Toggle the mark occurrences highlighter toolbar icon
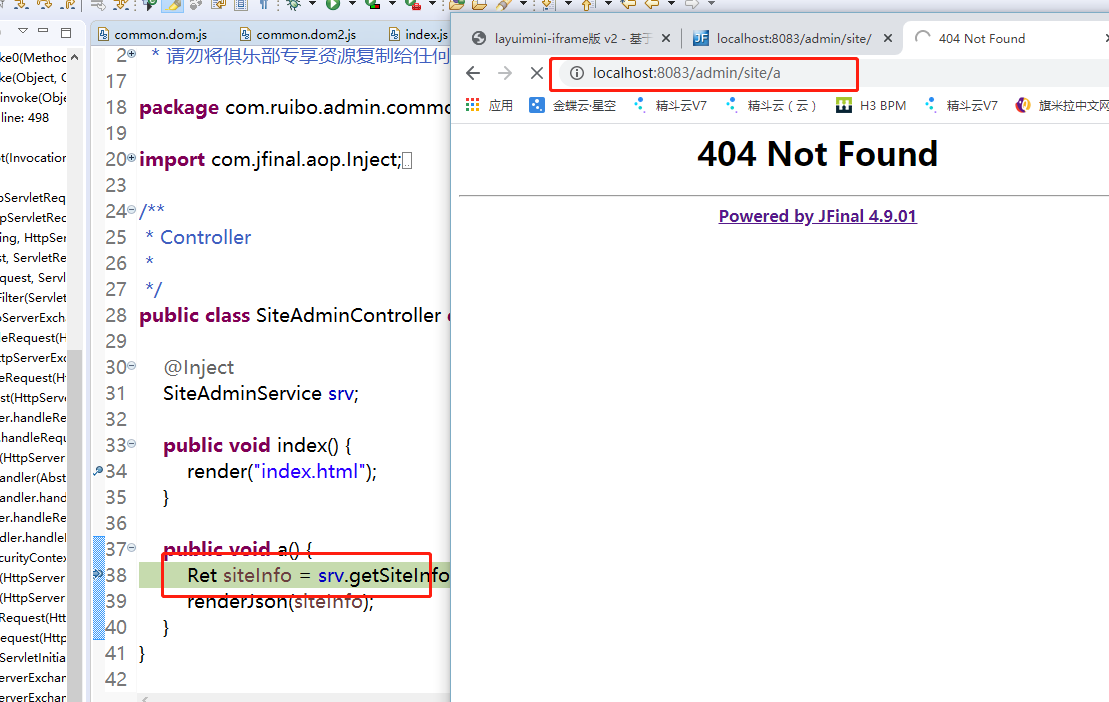This screenshot has width=1109, height=702. [173, 4]
